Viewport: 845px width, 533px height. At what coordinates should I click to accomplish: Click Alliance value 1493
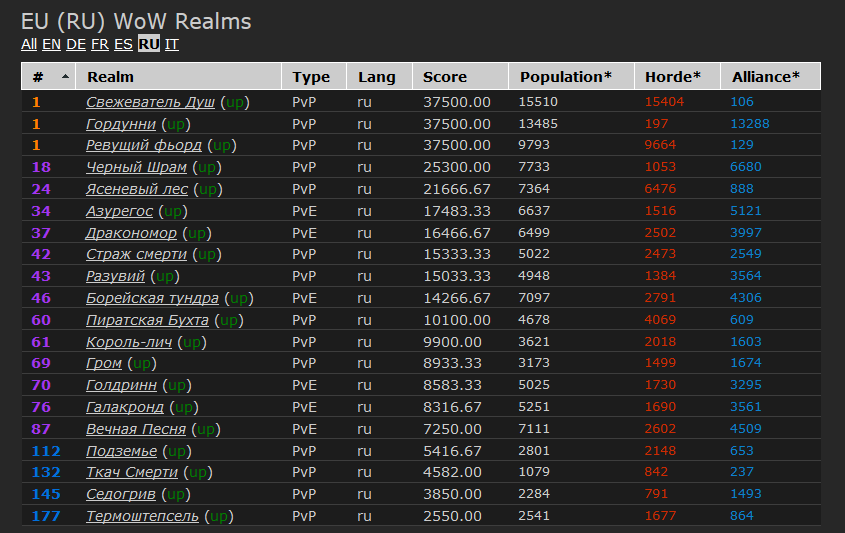pyautogui.click(x=745, y=494)
